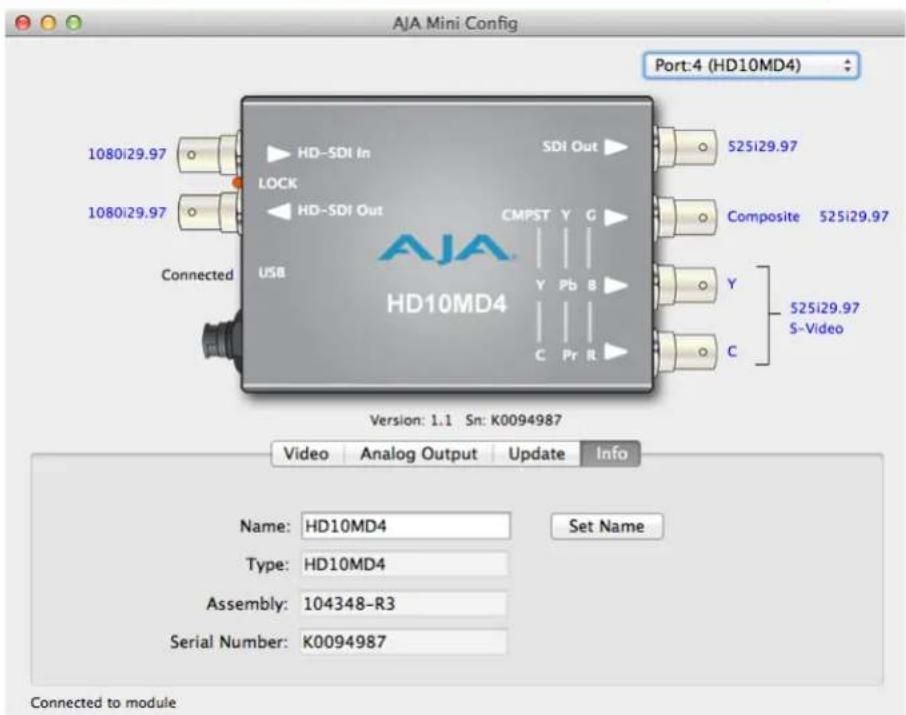Click the HD-SDI In arrow on the device
This screenshot has height=715, width=906.
click(279, 153)
